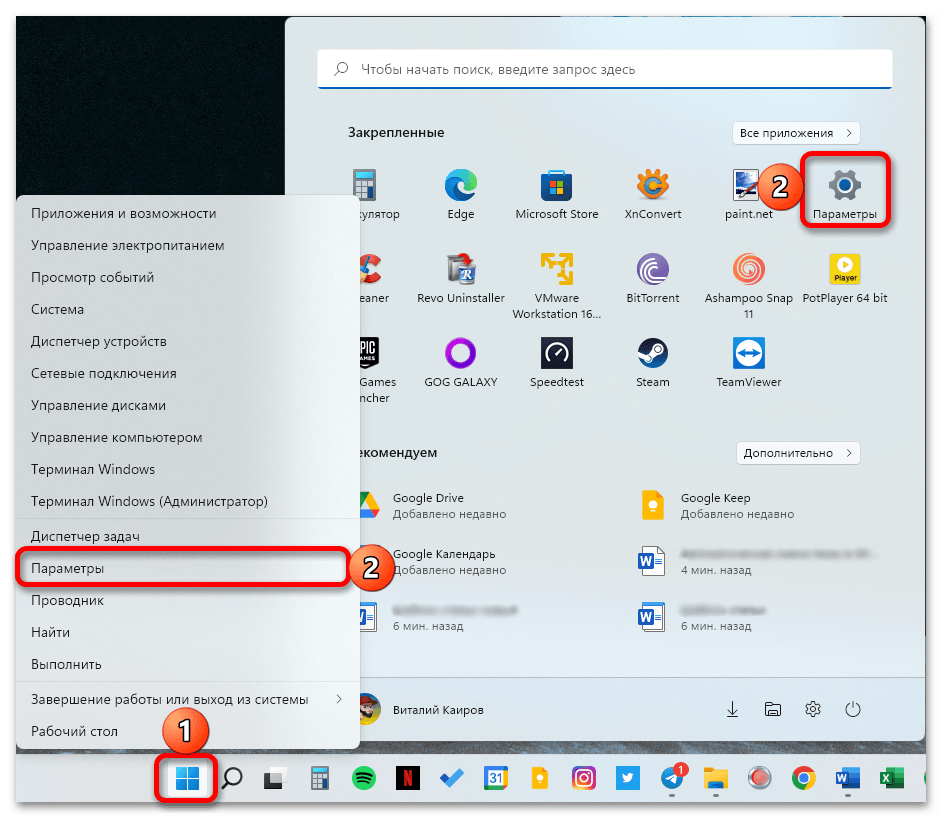The height and width of the screenshot is (818, 942).
Task: Launch the Speedtest pinned app
Action: 556,363
